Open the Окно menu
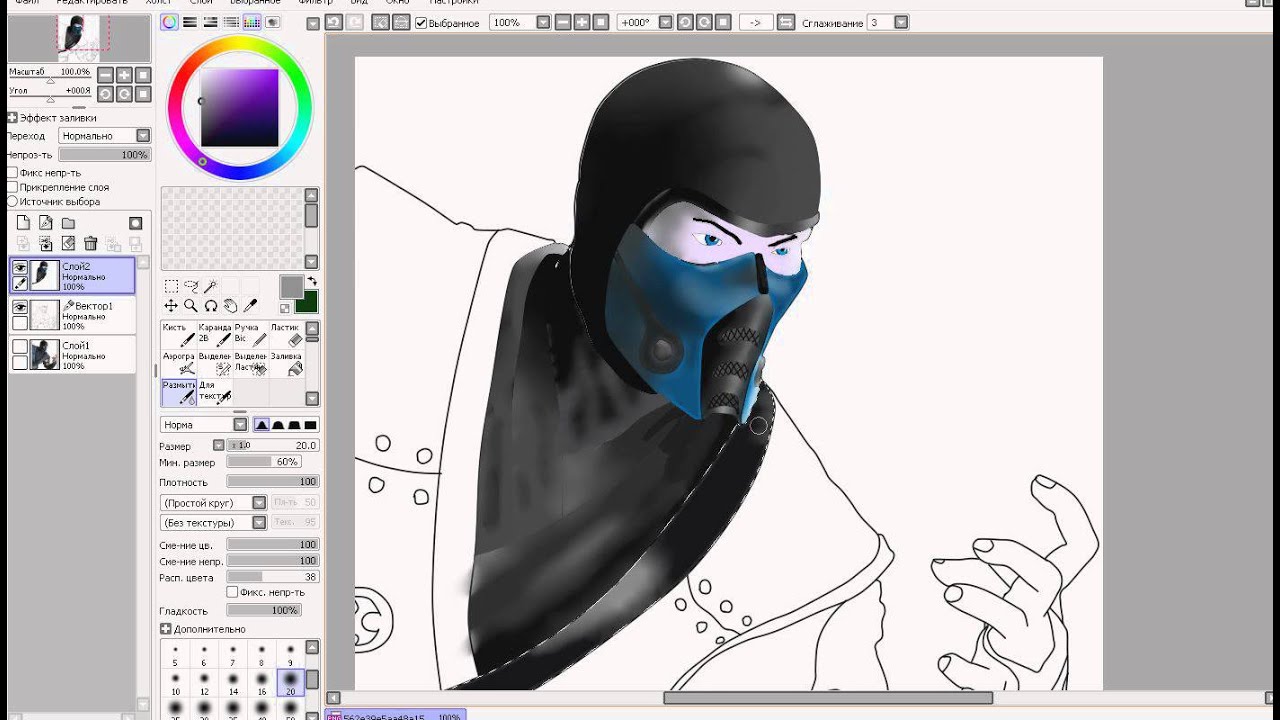 (x=397, y=3)
